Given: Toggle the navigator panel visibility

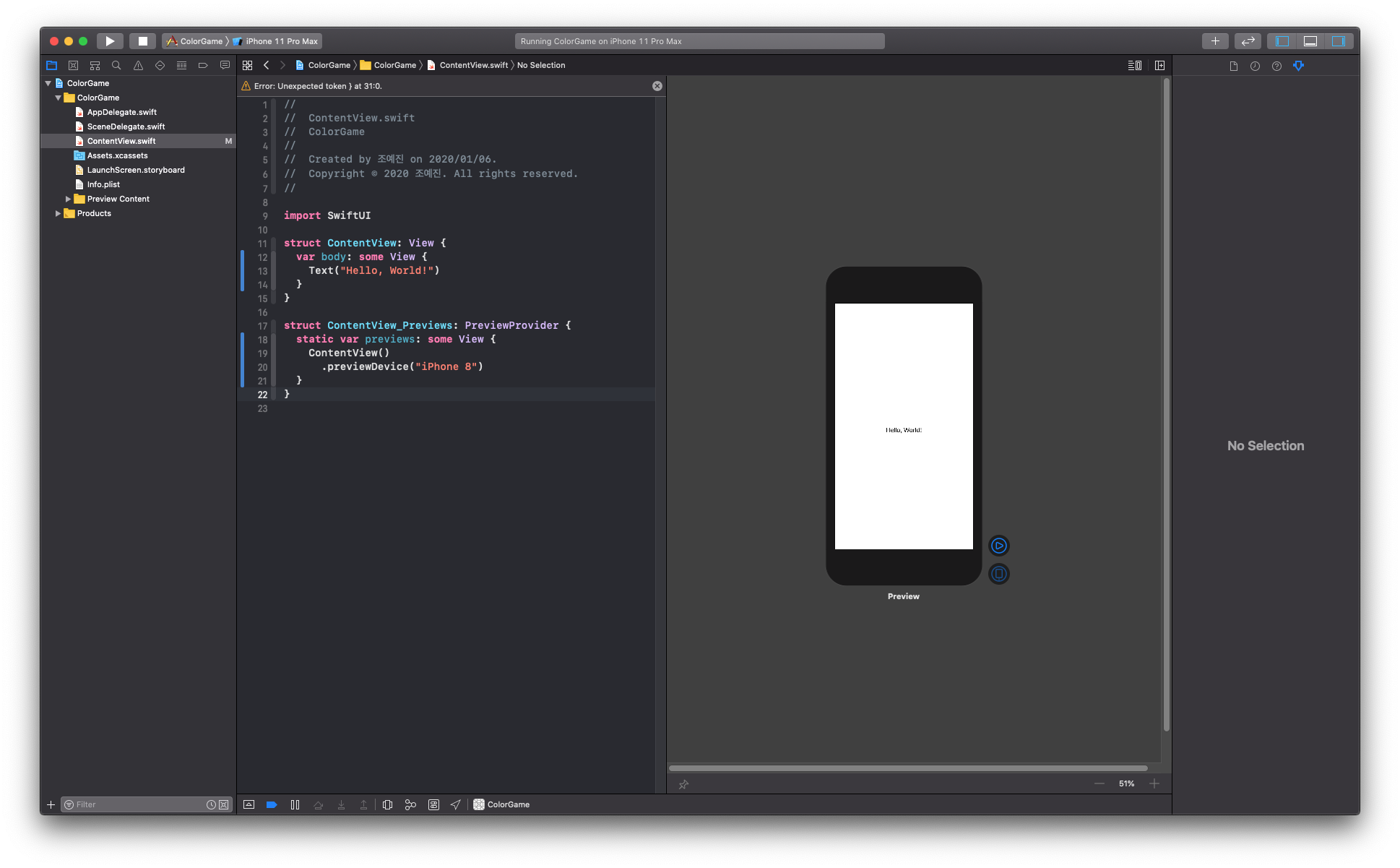Looking at the screenshot, I should point(1282,41).
